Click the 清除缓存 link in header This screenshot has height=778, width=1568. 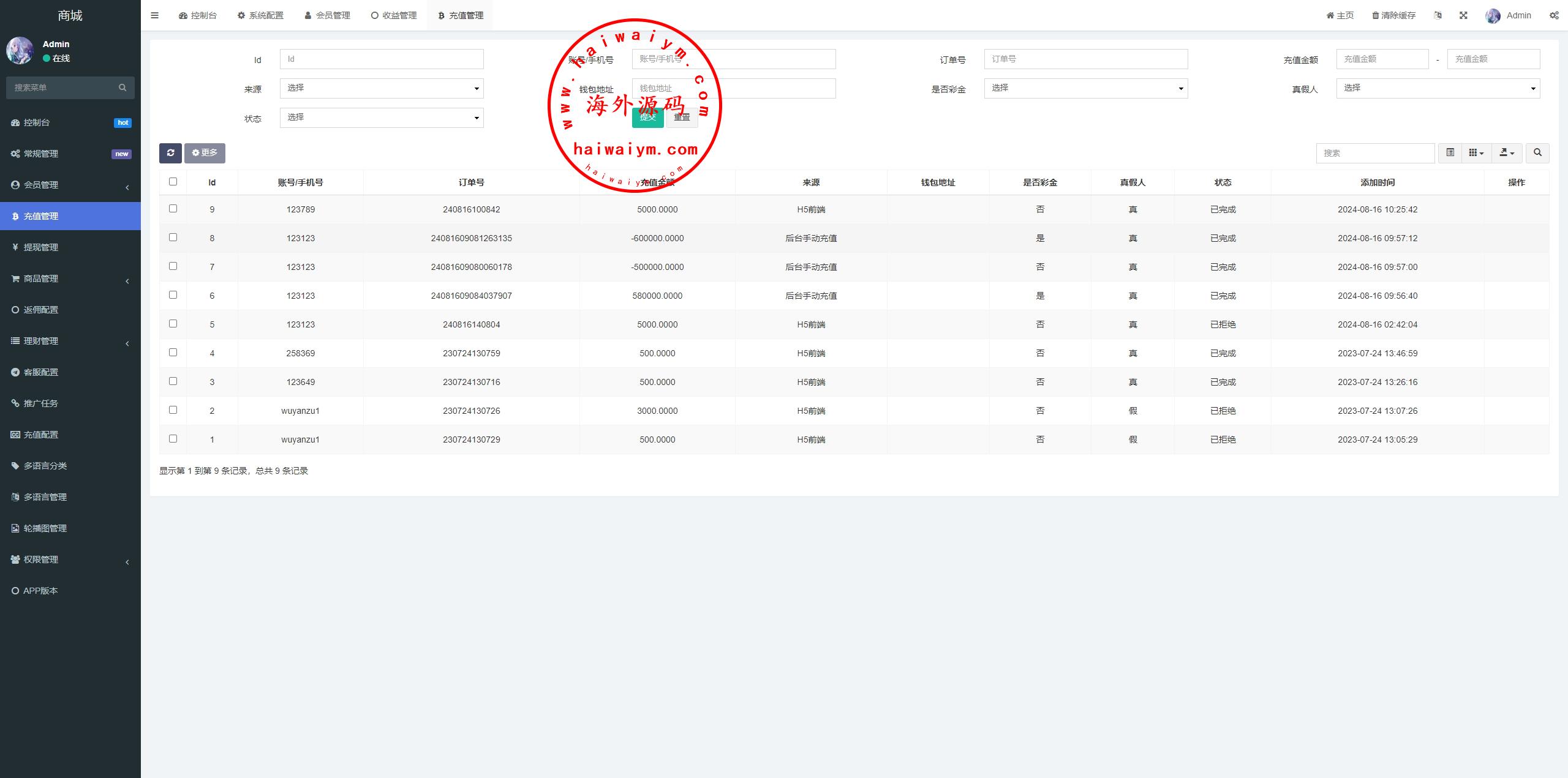pyautogui.click(x=1393, y=15)
